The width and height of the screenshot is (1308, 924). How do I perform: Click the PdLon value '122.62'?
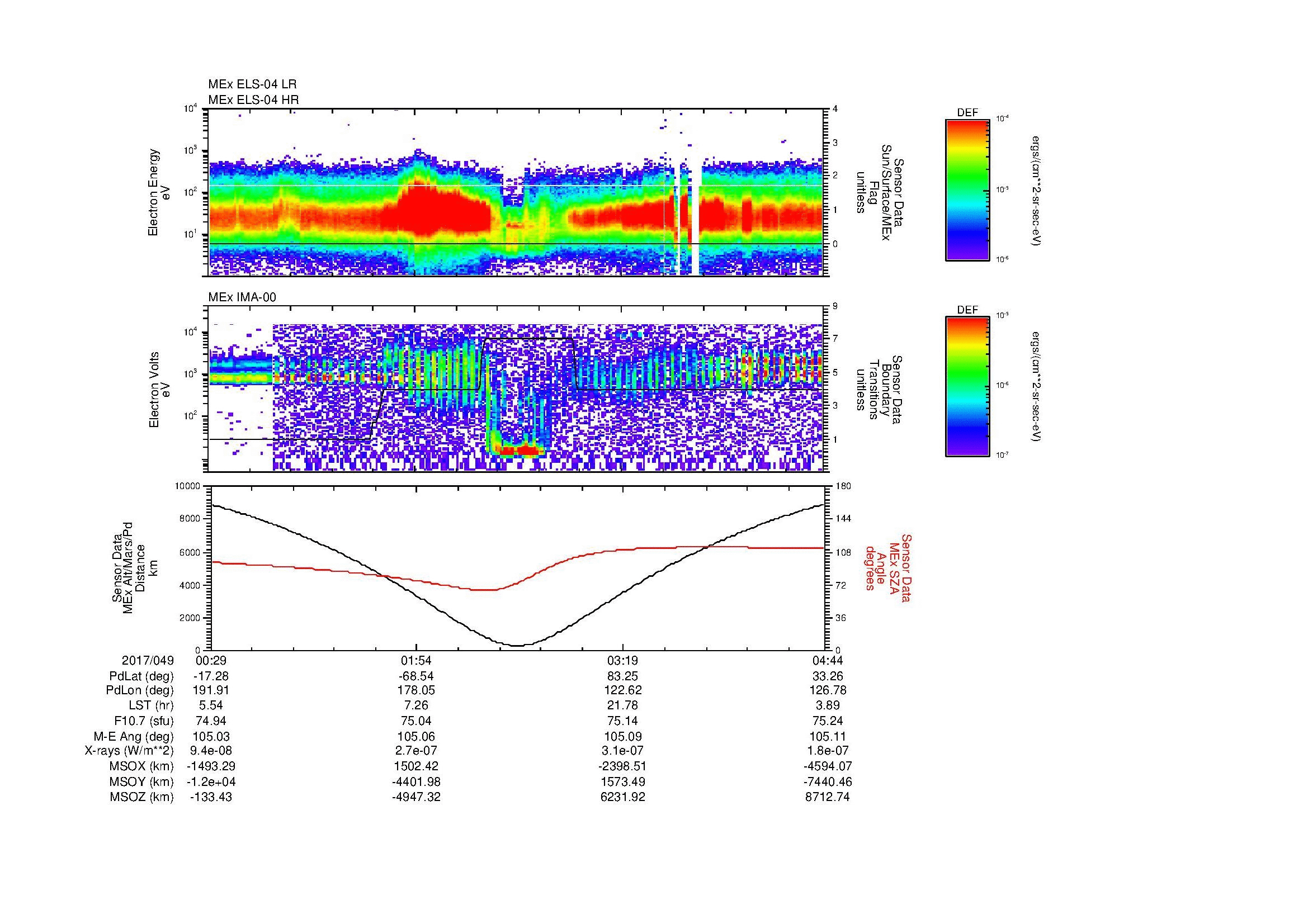click(622, 690)
